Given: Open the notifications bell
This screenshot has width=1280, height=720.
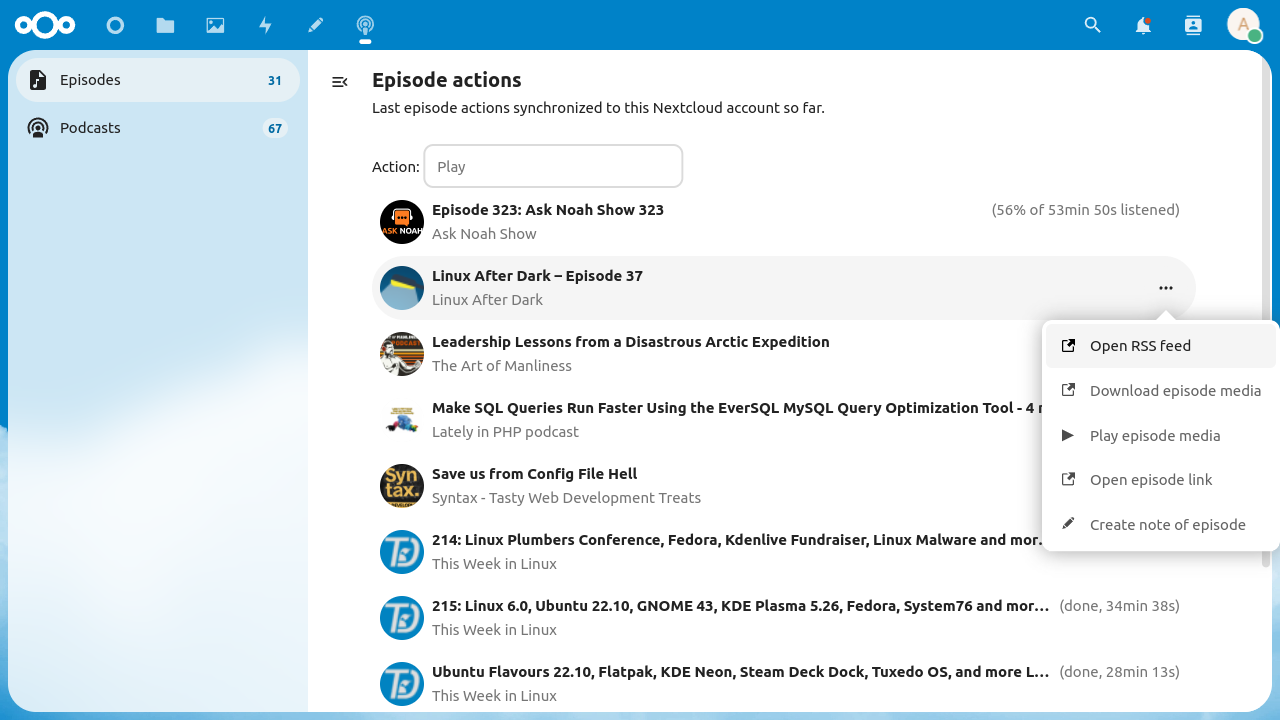Looking at the screenshot, I should [x=1143, y=25].
